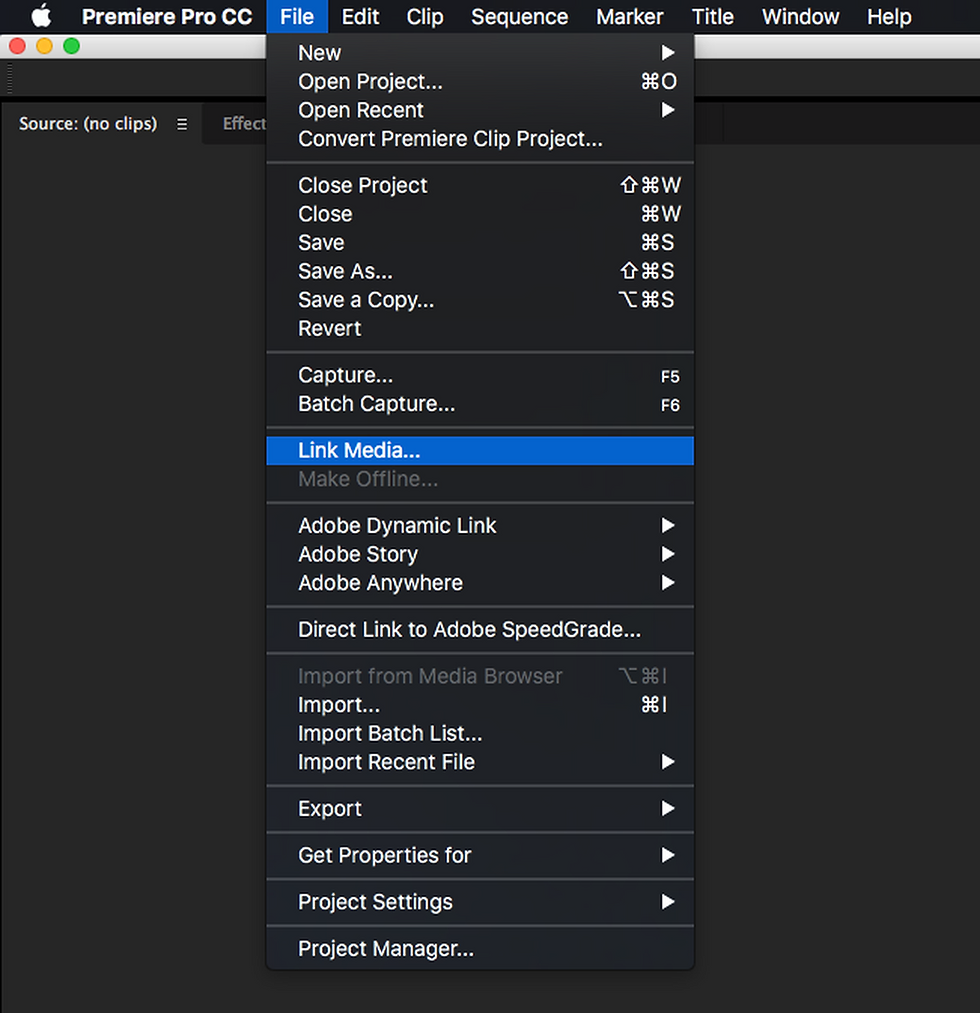Open the Title menu
This screenshot has width=980, height=1013.
712,16
